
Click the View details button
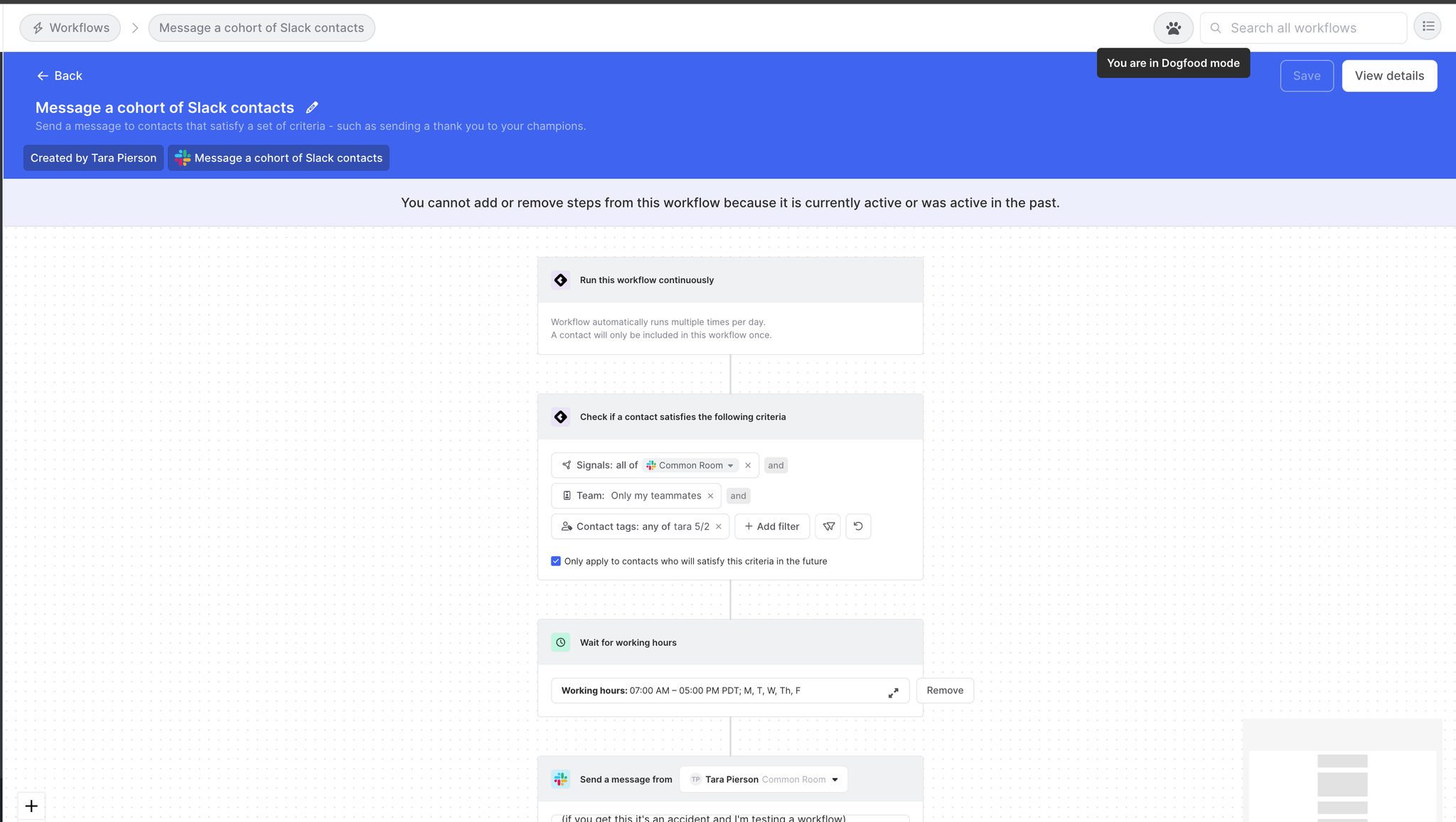[1389, 76]
